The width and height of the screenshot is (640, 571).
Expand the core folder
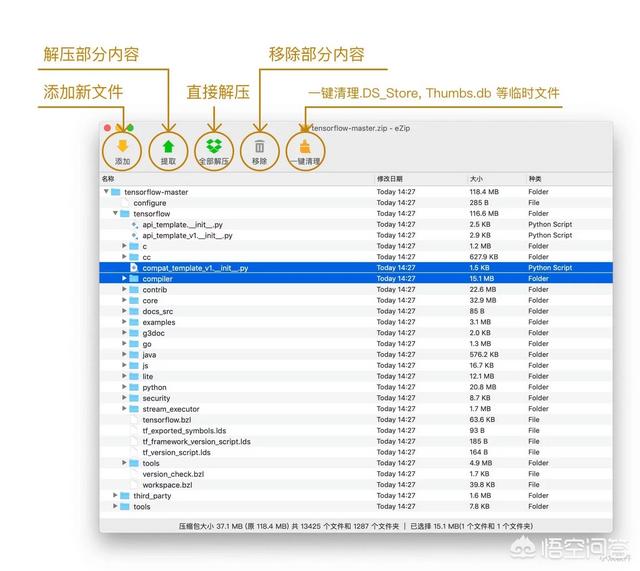click(x=124, y=300)
